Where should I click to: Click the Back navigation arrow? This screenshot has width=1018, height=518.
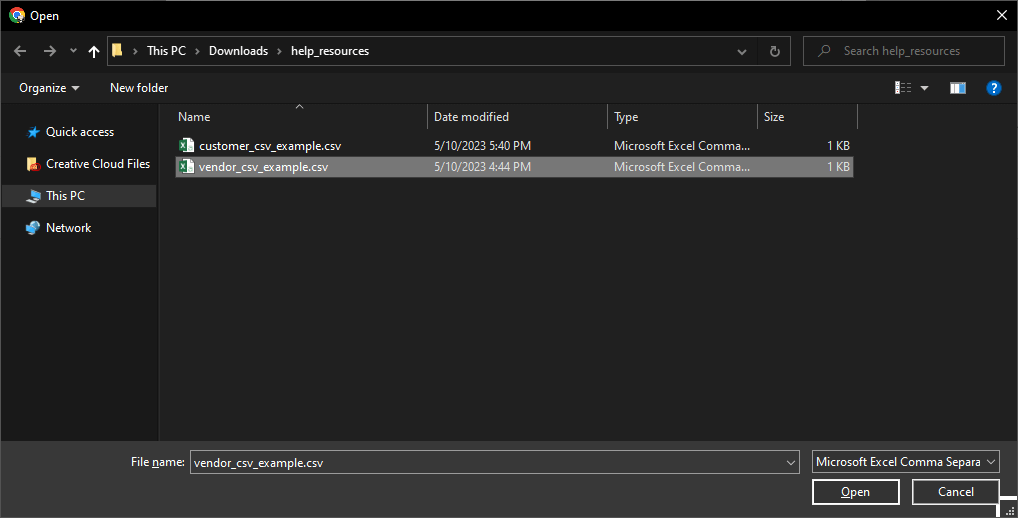click(20, 51)
